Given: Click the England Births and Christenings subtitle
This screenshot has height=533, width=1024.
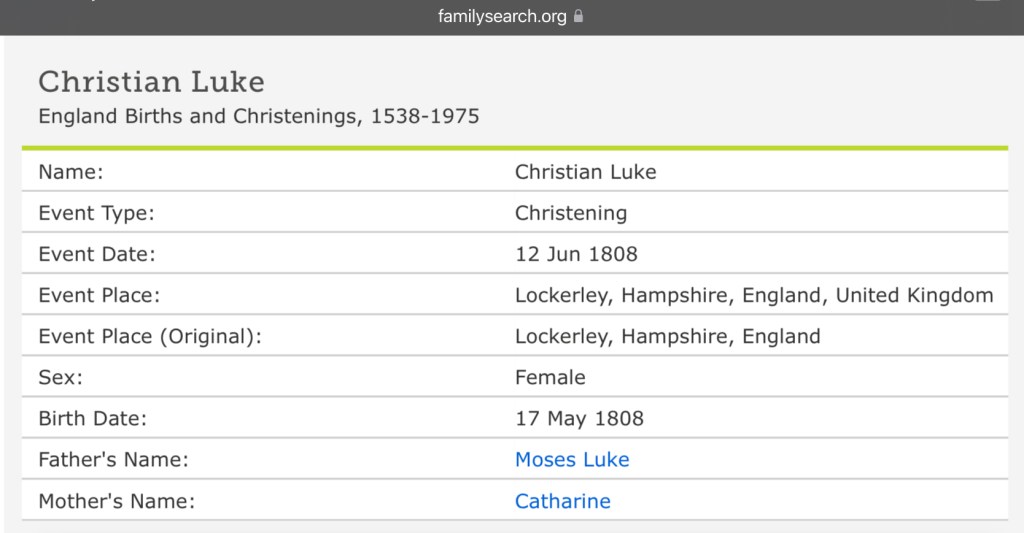Looking at the screenshot, I should pos(258,116).
